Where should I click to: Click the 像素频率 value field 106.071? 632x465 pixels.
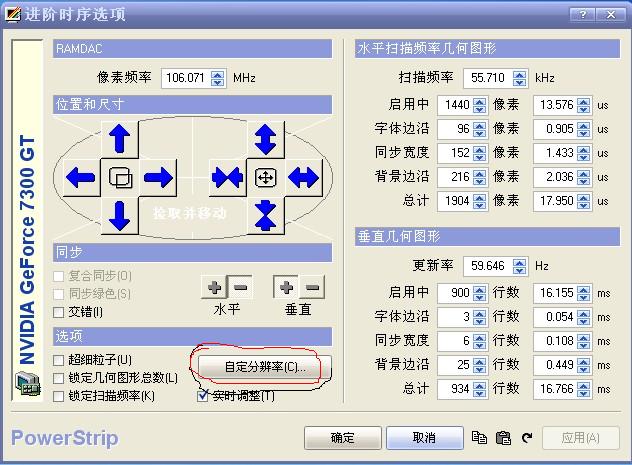click(186, 78)
